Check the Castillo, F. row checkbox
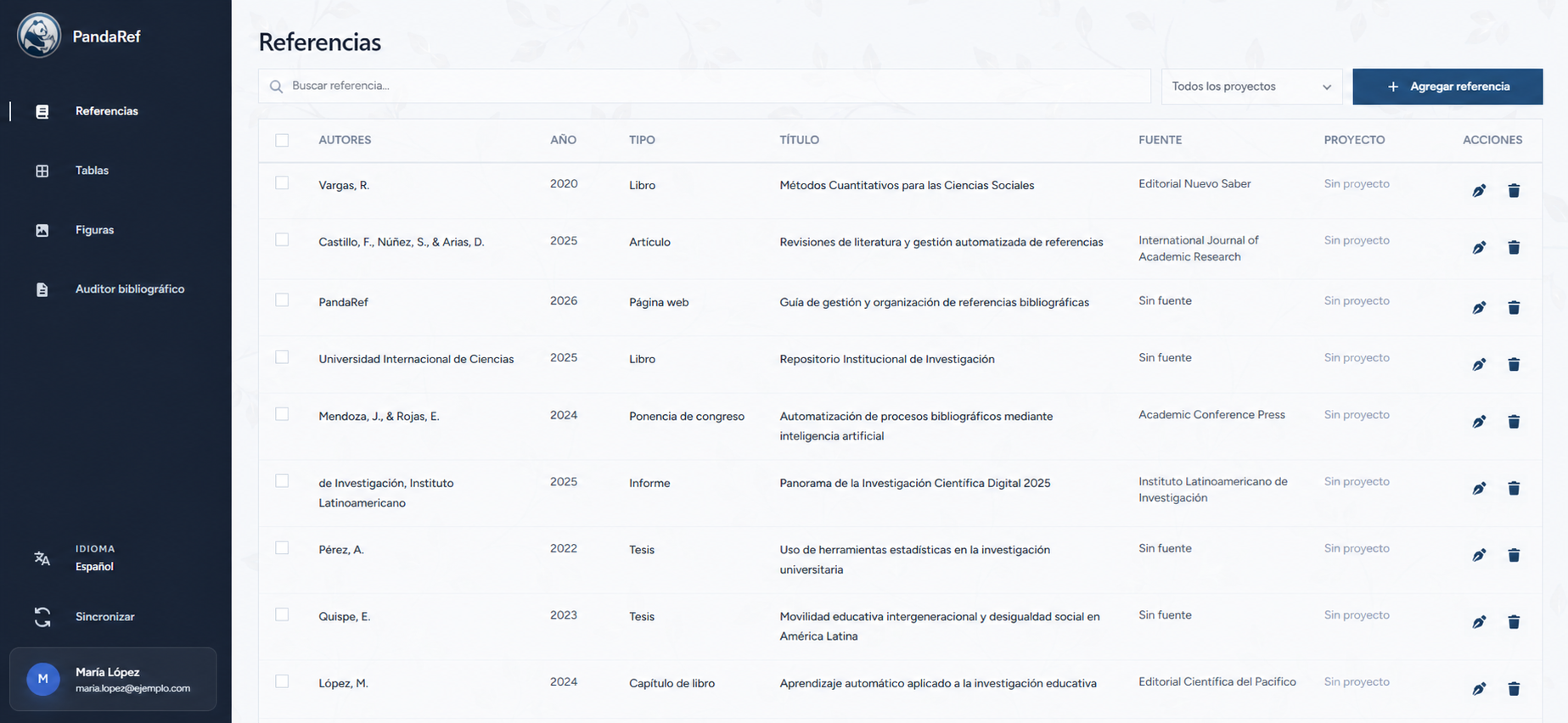Screen dimensions: 1568x723 pyautogui.click(x=282, y=240)
